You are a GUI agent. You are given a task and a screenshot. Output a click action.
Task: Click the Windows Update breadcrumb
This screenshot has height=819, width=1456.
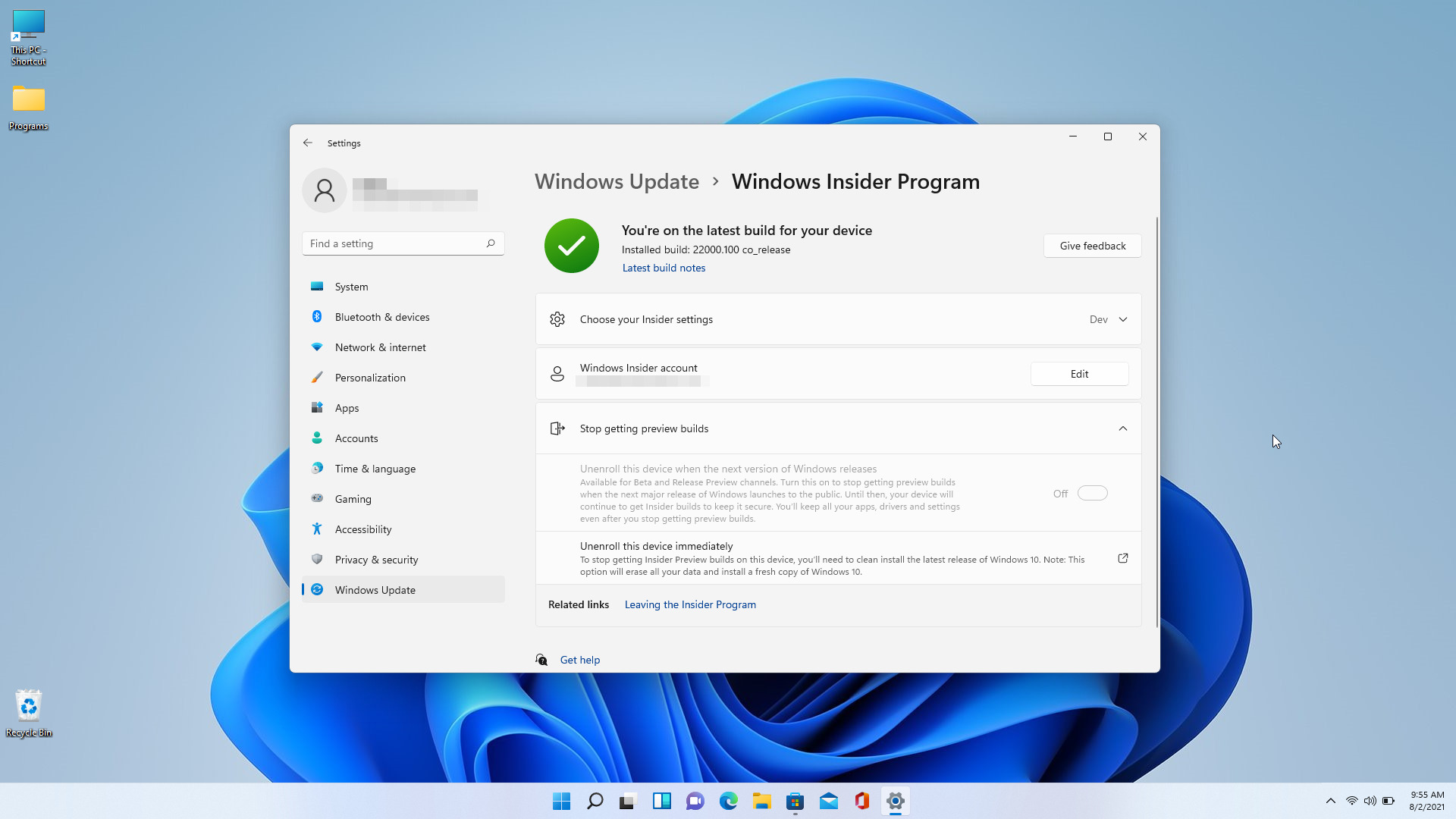pos(617,182)
